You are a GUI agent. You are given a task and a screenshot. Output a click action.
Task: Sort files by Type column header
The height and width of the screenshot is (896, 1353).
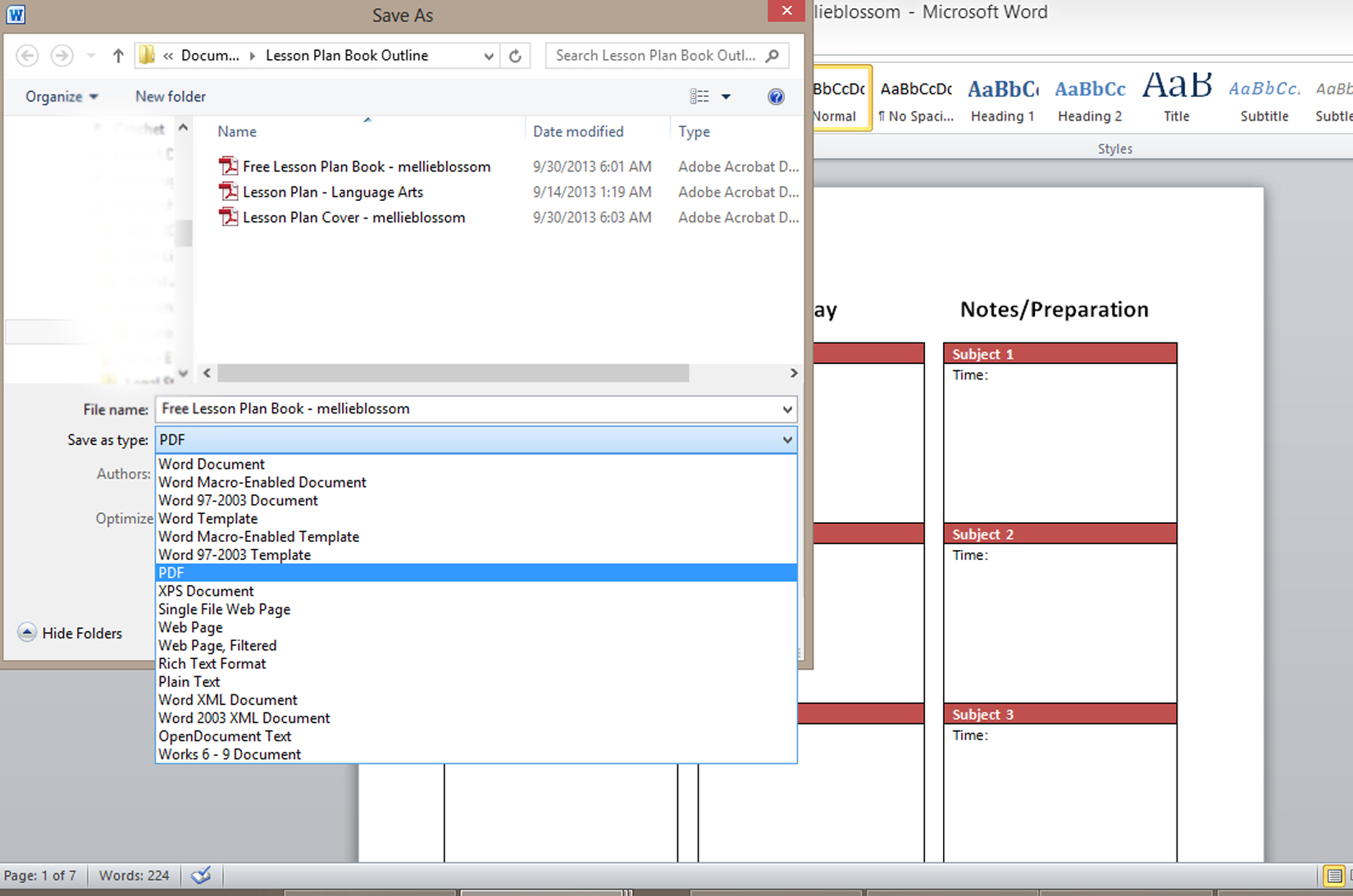694,131
